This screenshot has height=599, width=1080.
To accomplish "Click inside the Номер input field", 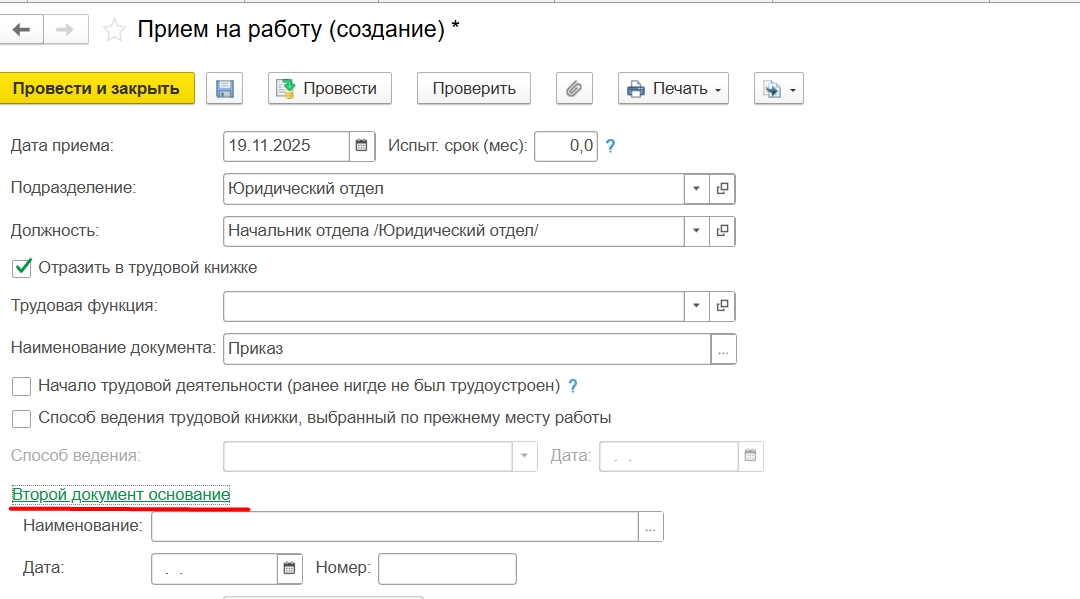I will click(x=446, y=568).
